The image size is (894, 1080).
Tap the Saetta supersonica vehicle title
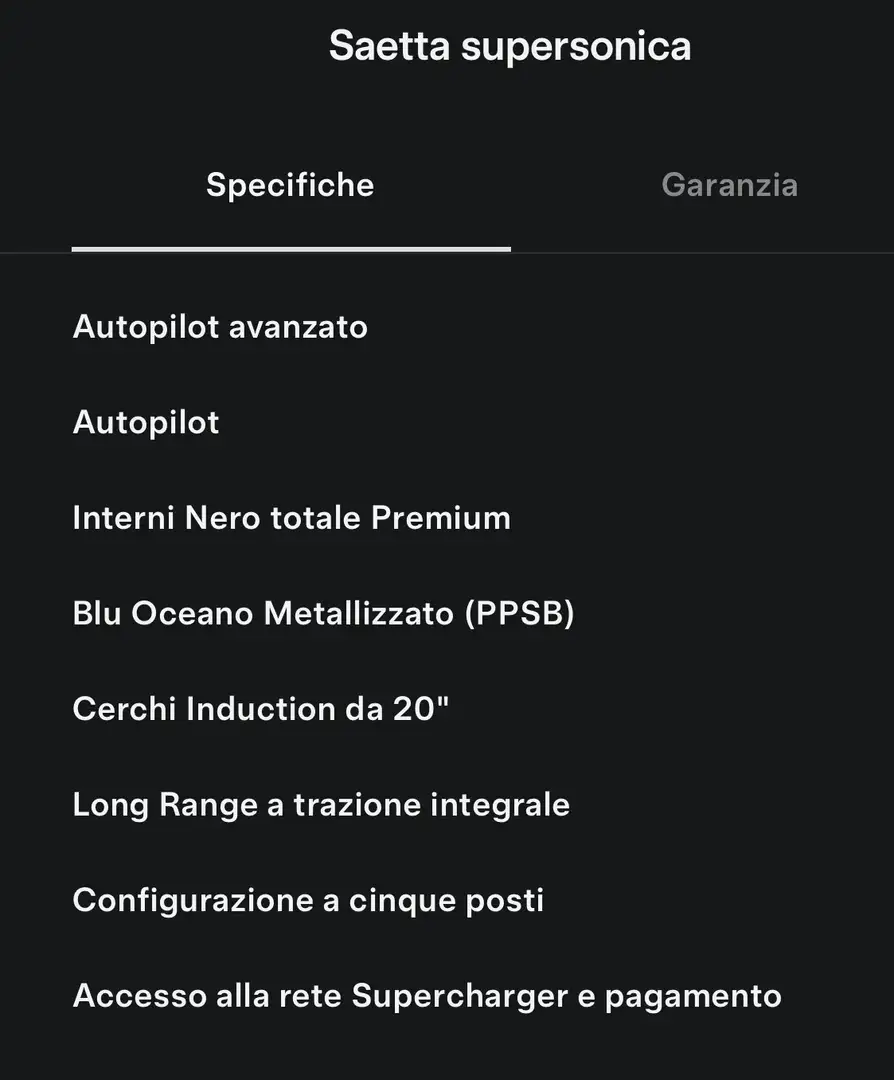pyautogui.click(x=510, y=46)
